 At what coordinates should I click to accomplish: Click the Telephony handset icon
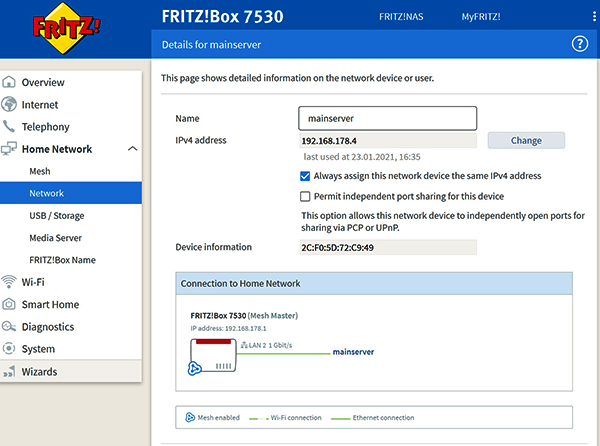pyautogui.click(x=8, y=126)
